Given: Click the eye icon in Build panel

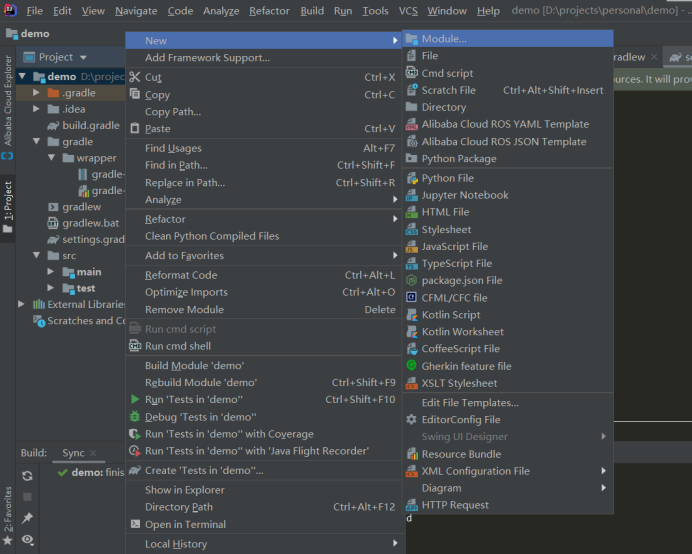Looking at the screenshot, I should 27,539.
